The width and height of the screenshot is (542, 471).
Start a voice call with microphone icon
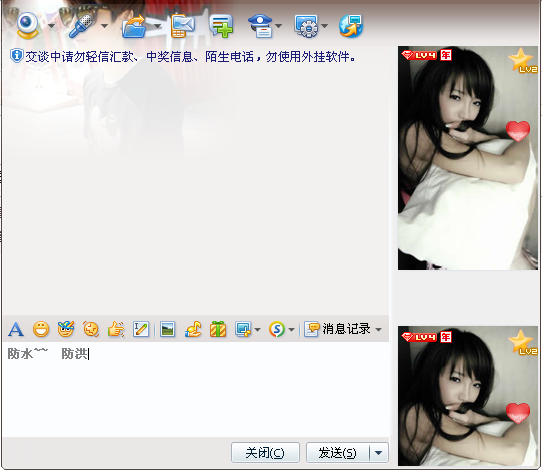click(82, 26)
